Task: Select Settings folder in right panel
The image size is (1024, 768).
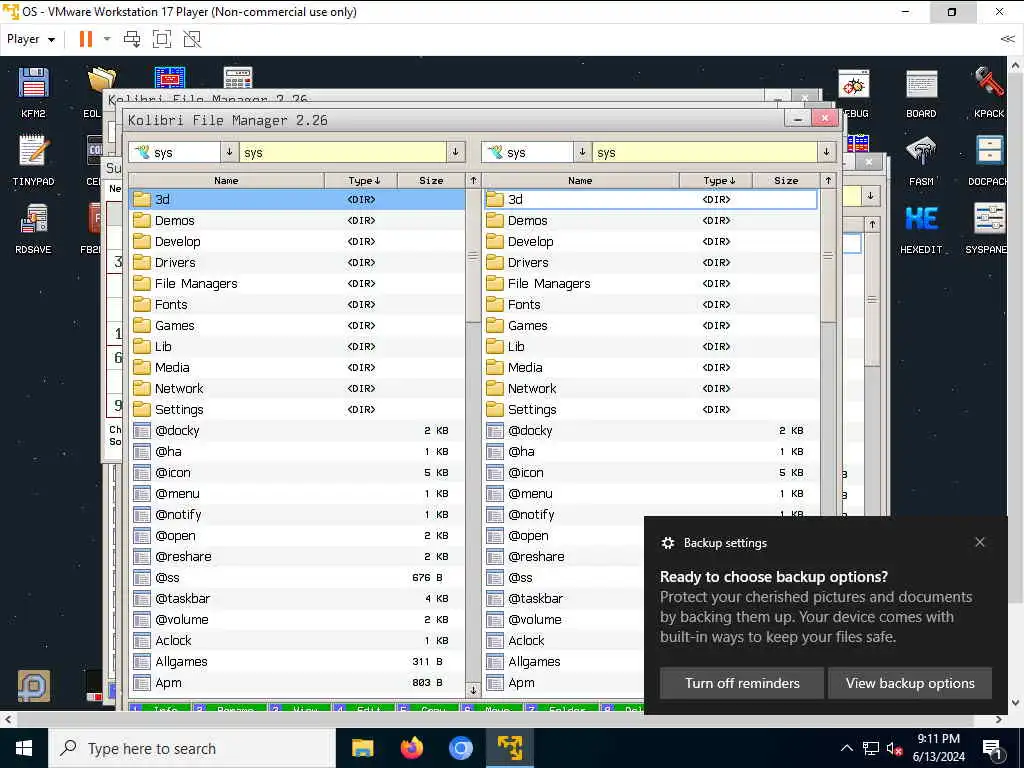Action: coord(651,409)
